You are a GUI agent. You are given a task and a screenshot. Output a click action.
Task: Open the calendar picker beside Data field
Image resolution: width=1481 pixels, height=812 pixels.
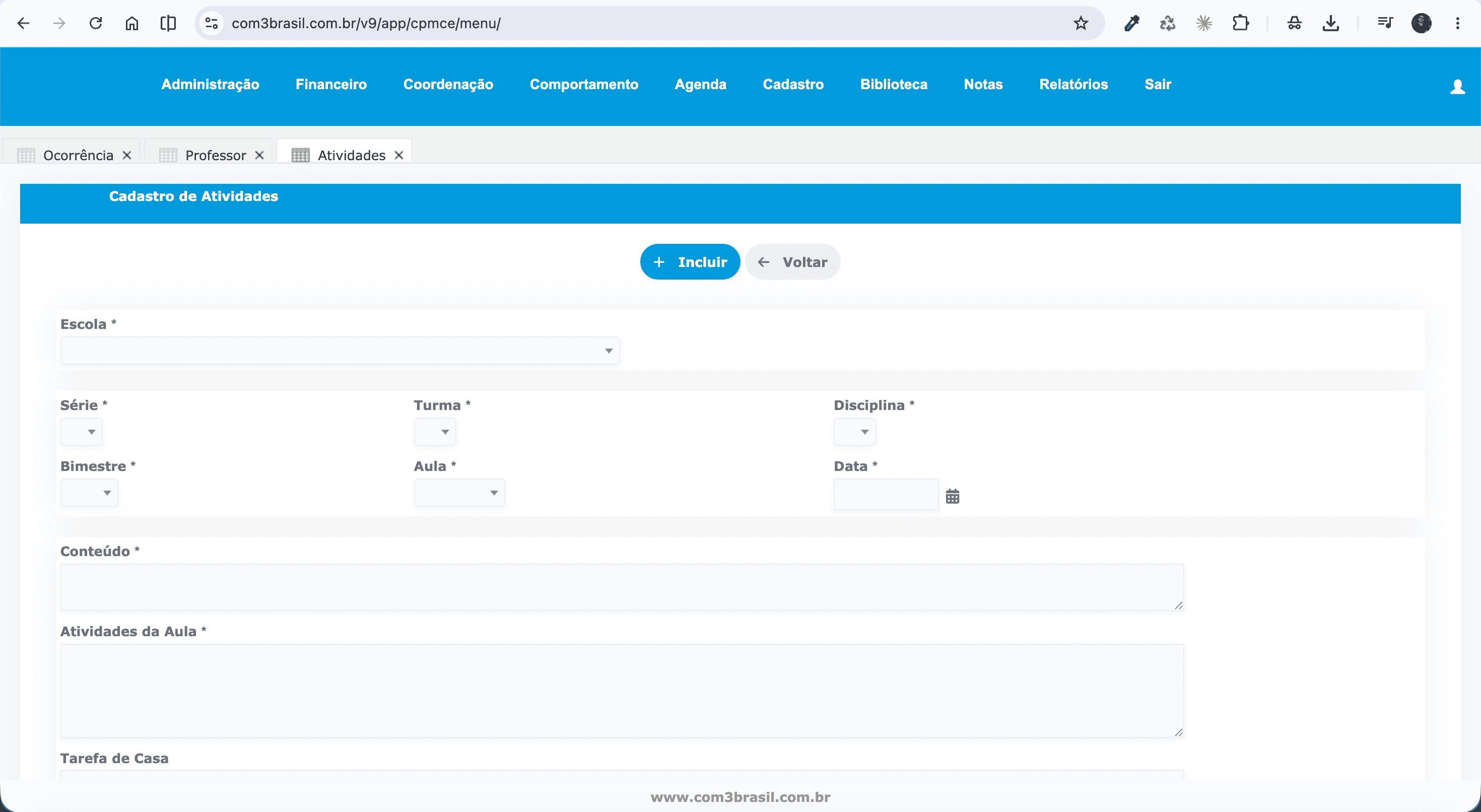952,496
